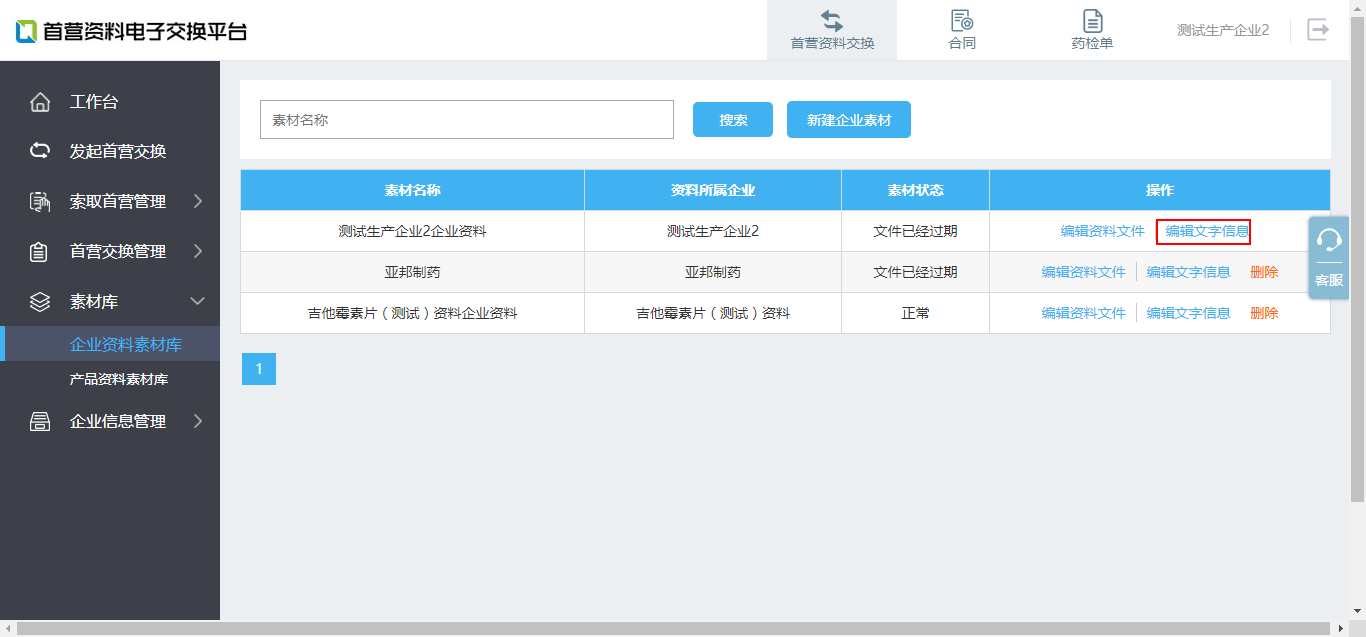Viewport: 1366px width, 637px height.
Task: Click 资料所属企业 column header
Action: click(x=713, y=190)
